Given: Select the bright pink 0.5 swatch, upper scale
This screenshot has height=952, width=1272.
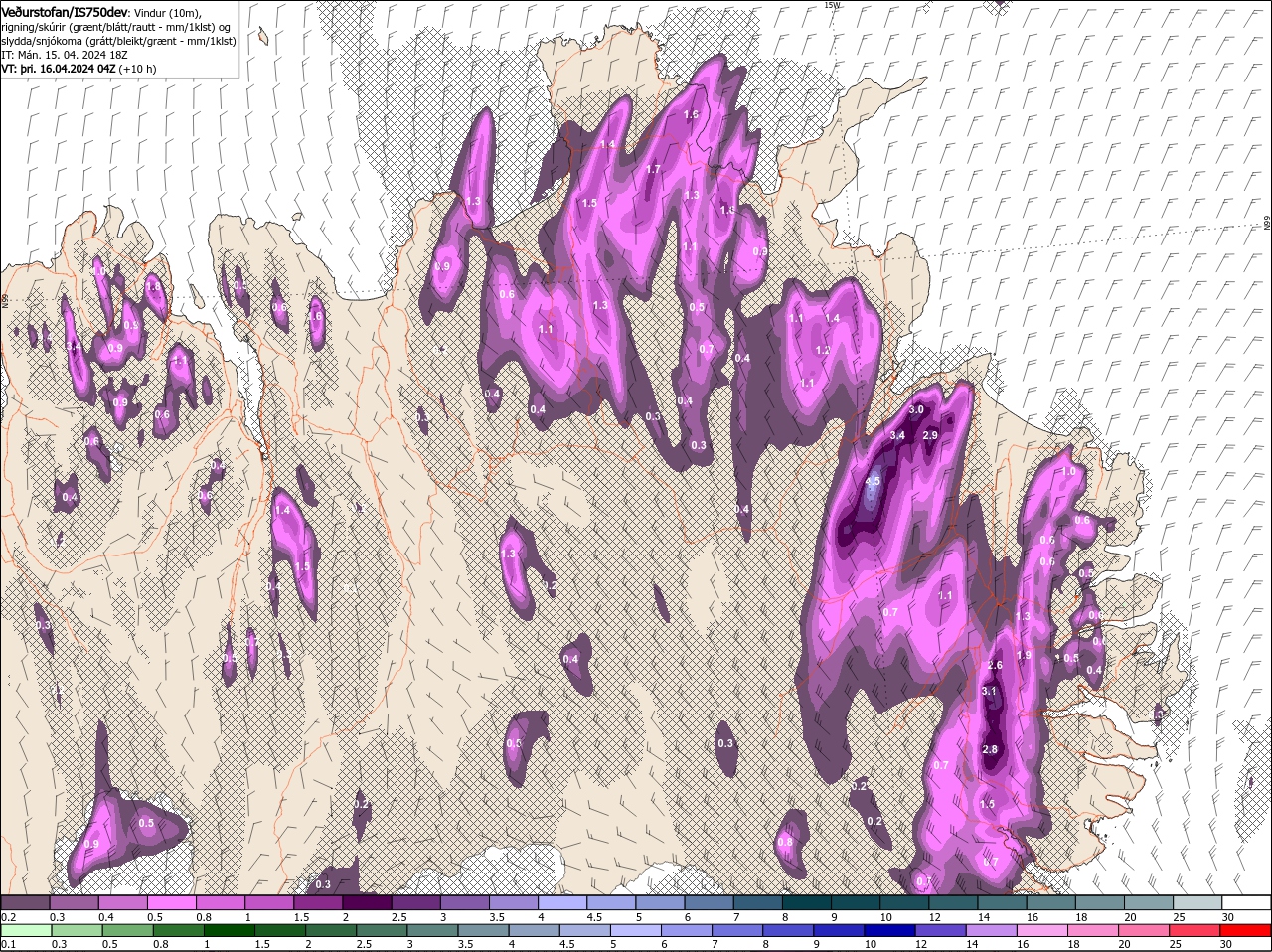Looking at the screenshot, I should pos(172,902).
